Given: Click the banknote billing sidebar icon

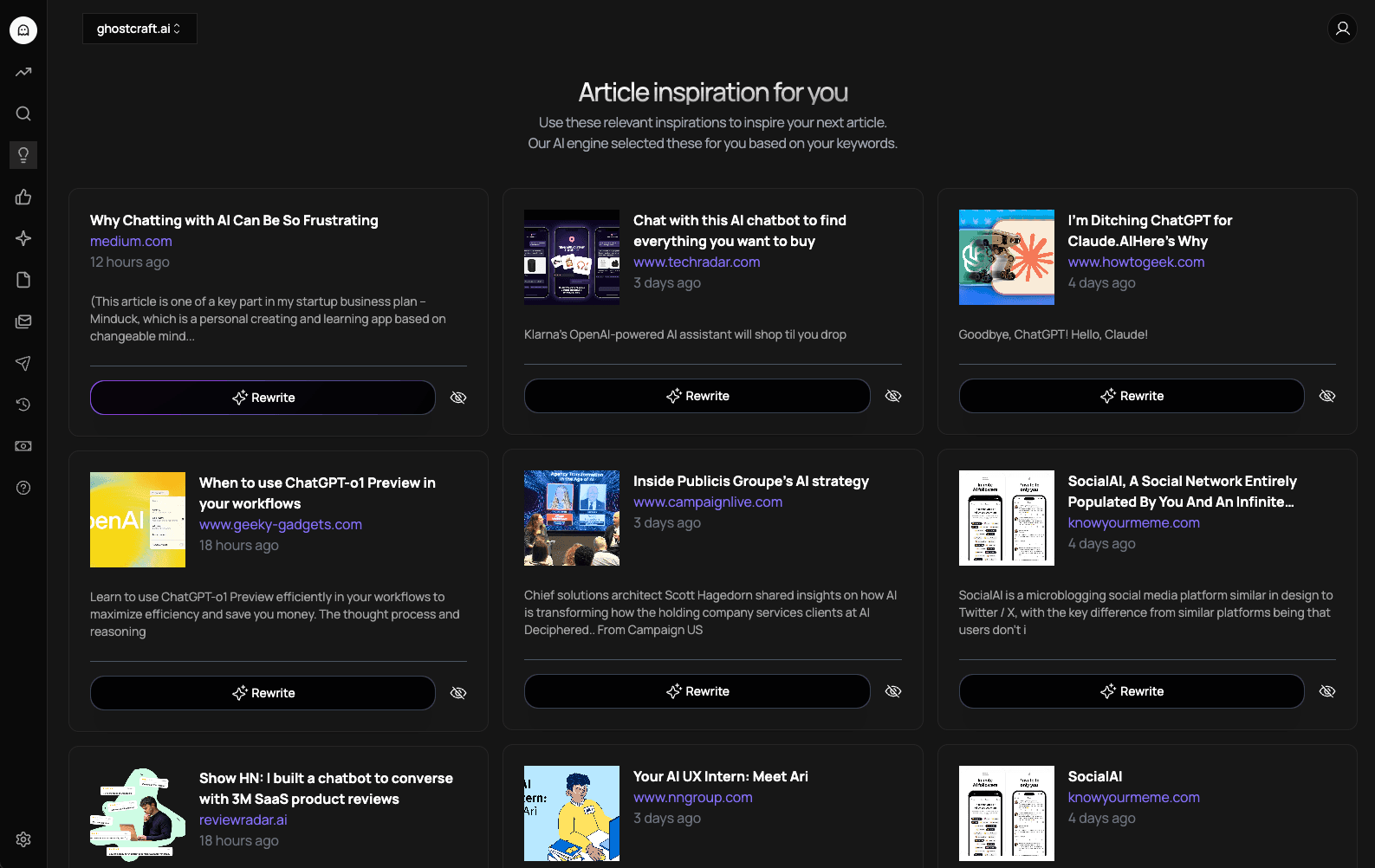Looking at the screenshot, I should [23, 446].
